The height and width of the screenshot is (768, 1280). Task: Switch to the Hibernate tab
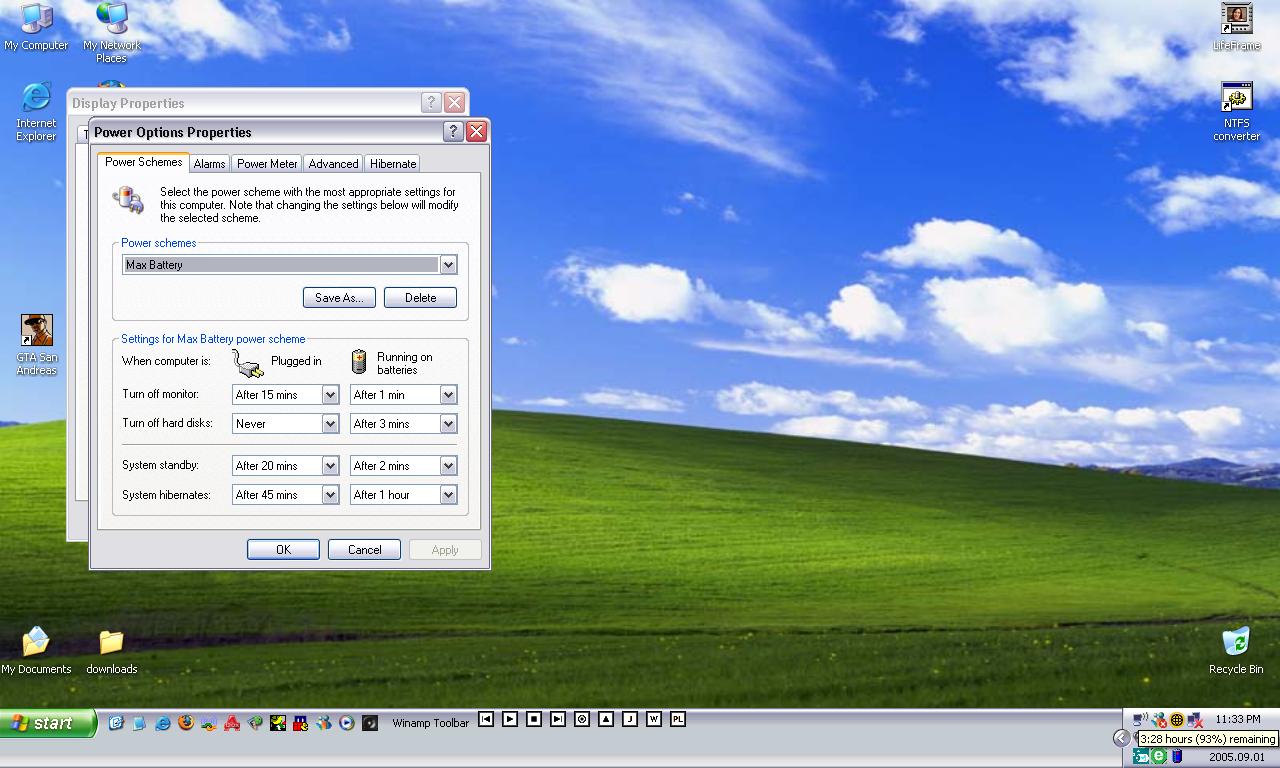point(393,163)
